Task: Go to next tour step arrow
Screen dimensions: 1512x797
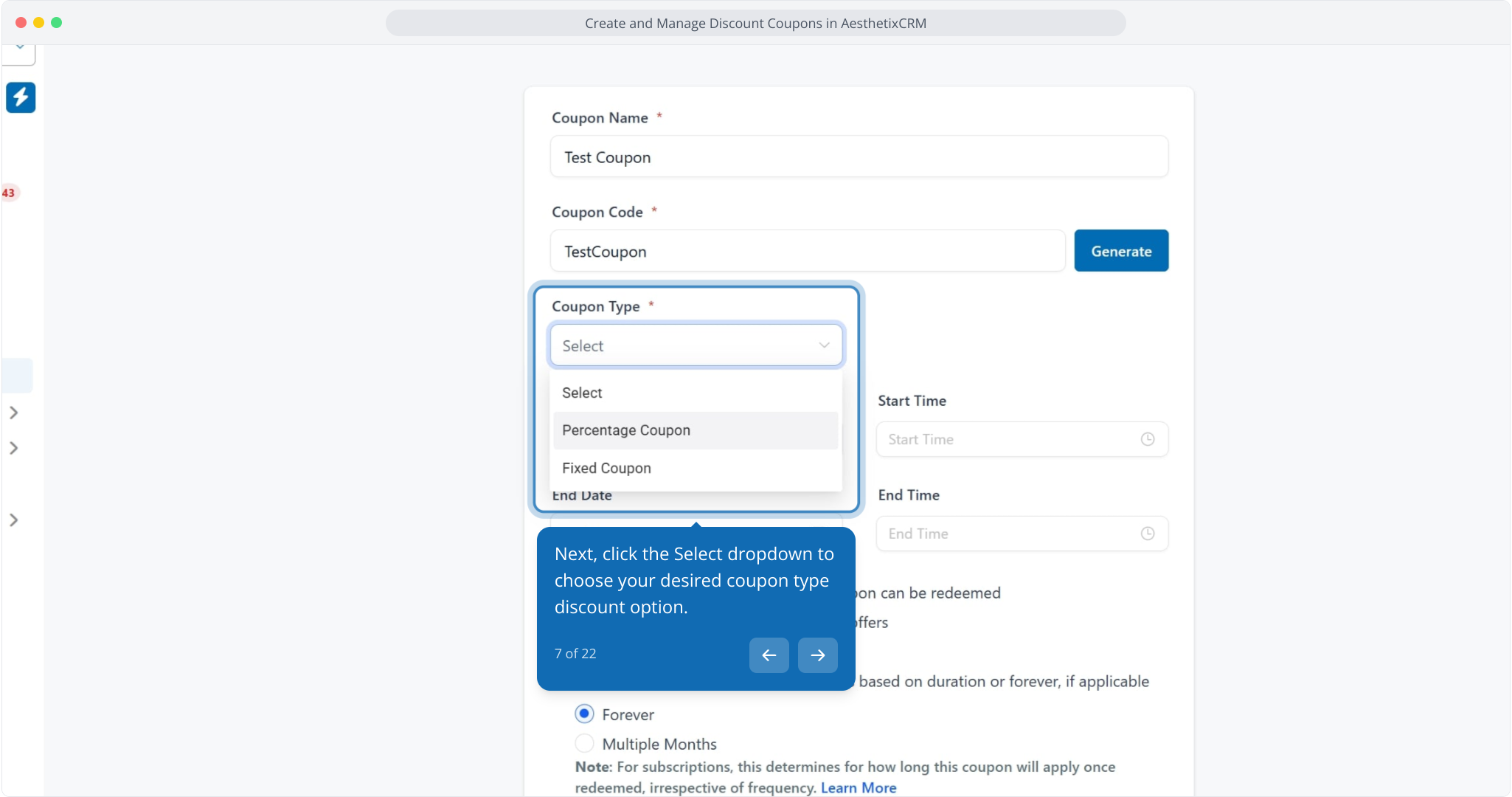Action: click(817, 655)
